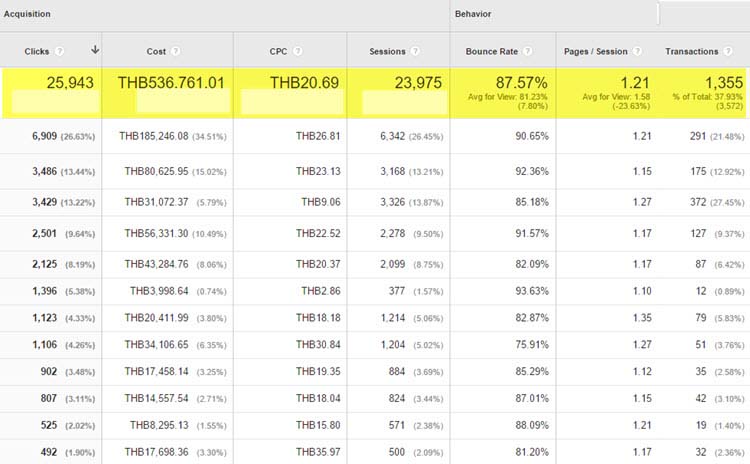Sort by the CPC column header

[276, 51]
